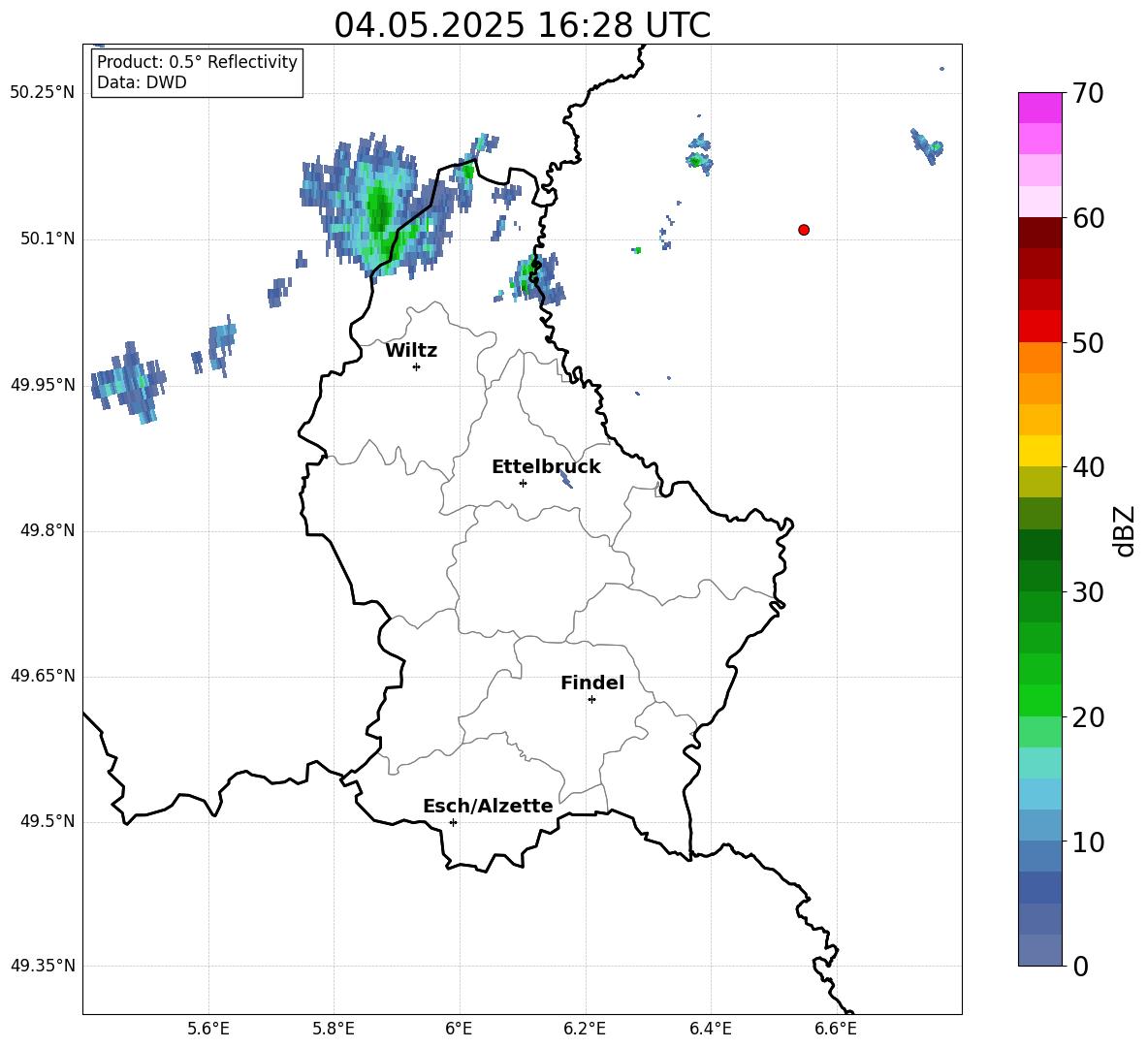
Task: Click the 49.5°N latitude label
Action: 48,820
